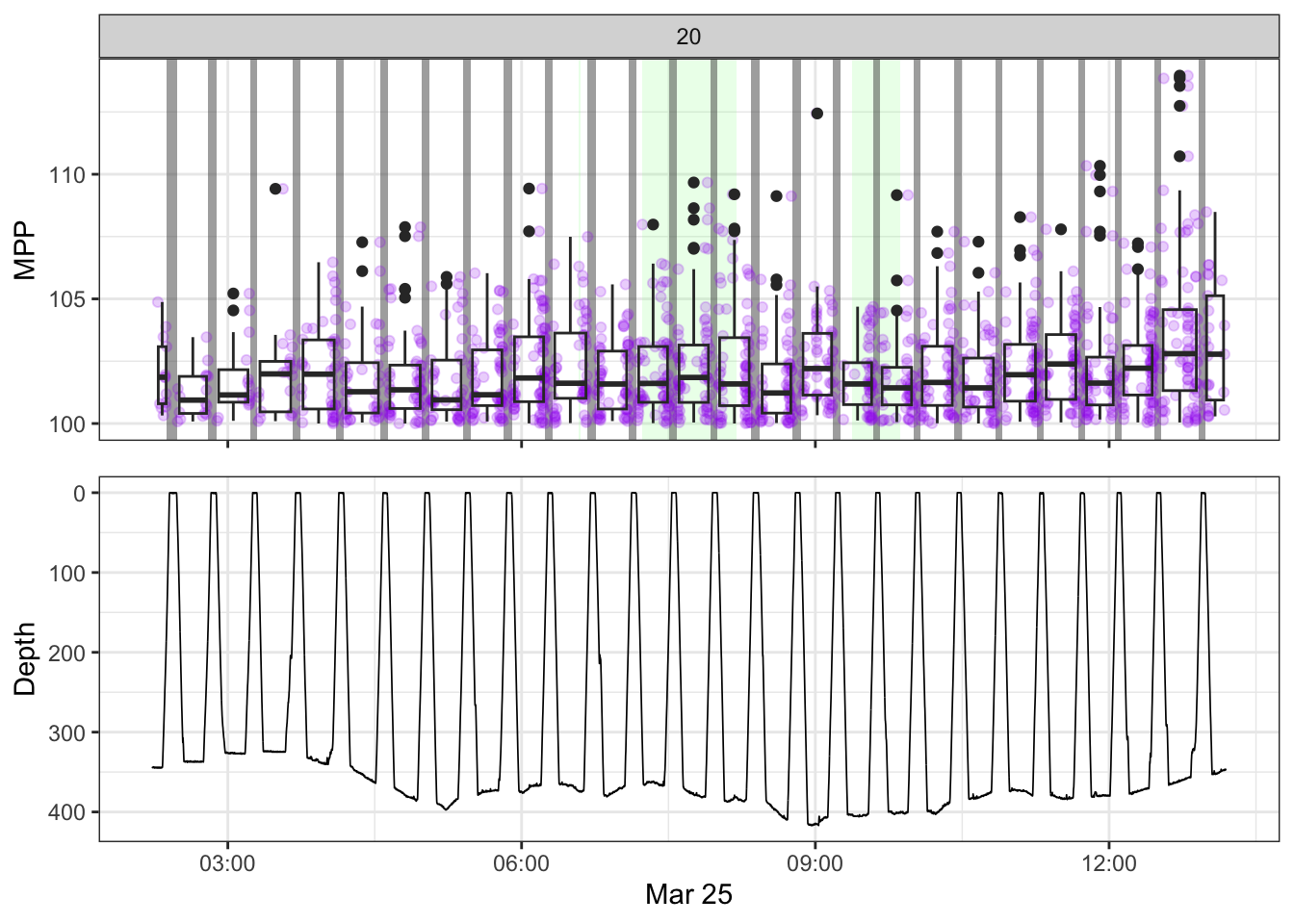Click the 100 tick on MPP axis

(68, 423)
